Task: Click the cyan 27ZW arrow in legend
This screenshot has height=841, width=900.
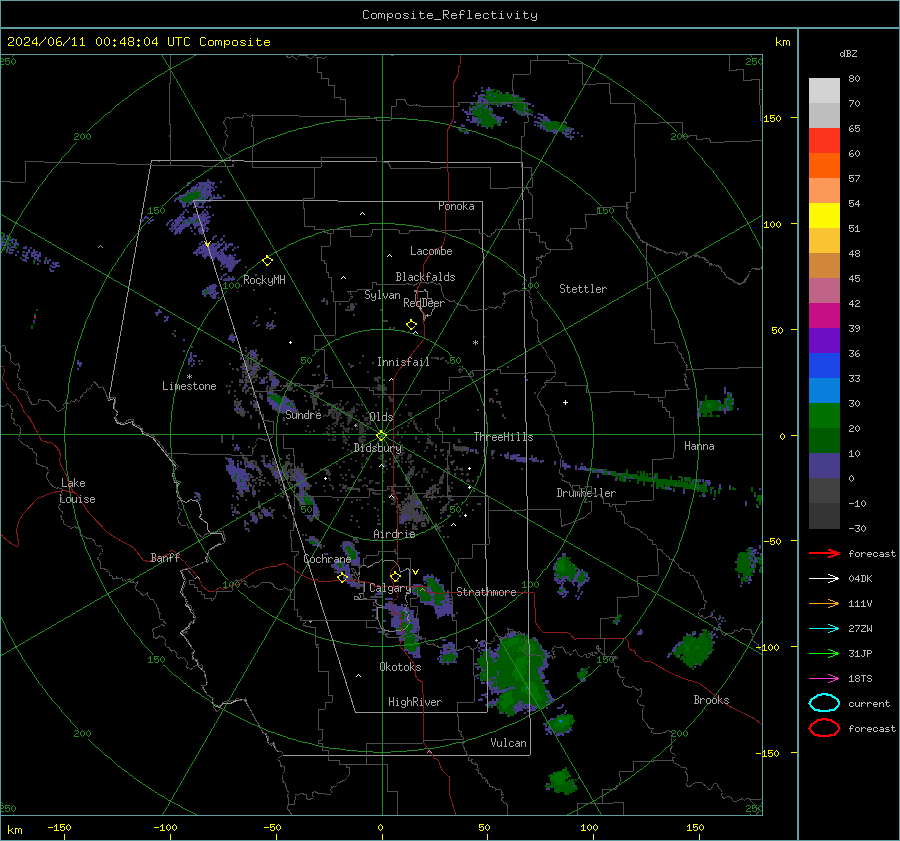Action: (824, 629)
